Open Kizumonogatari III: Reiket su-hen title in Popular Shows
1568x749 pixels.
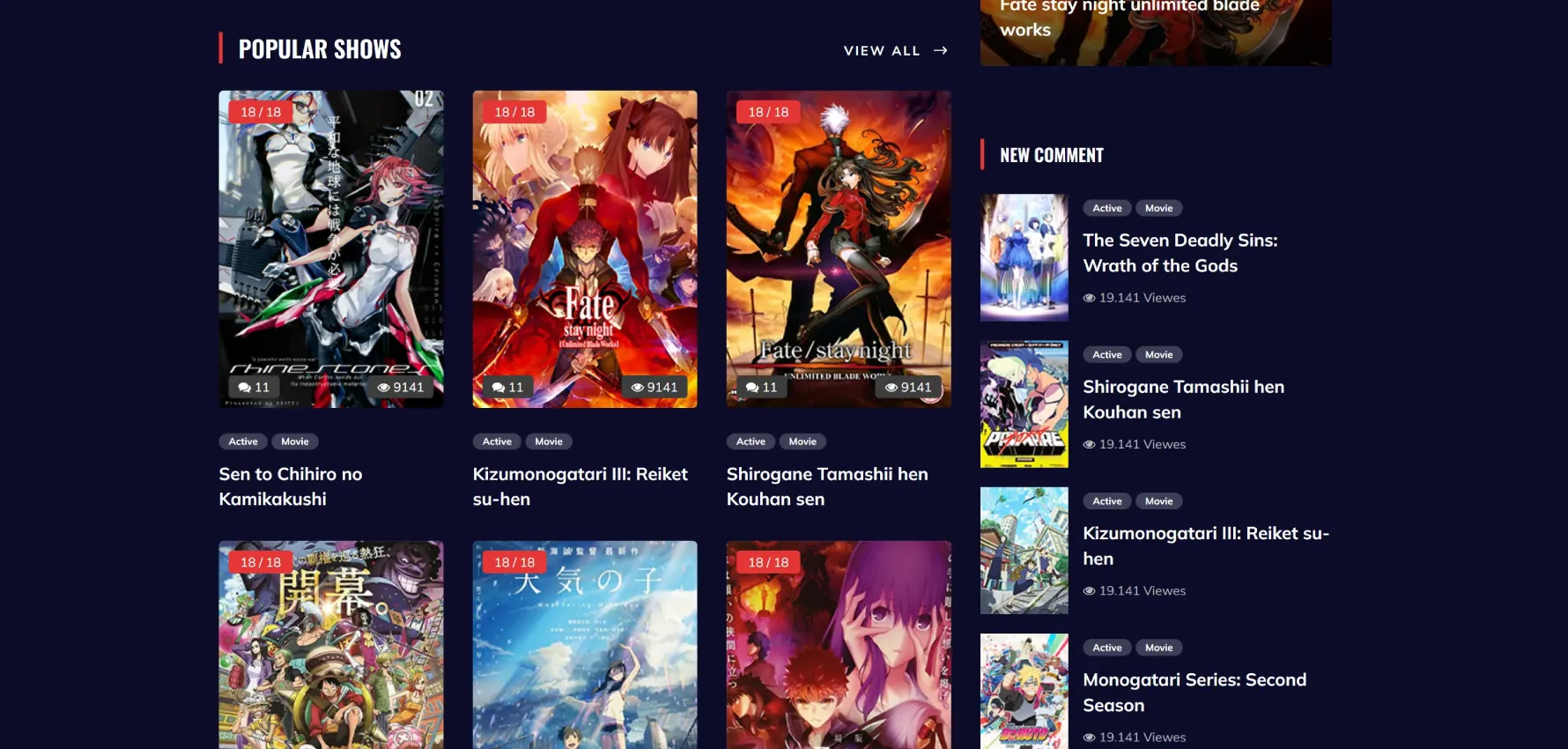click(580, 486)
